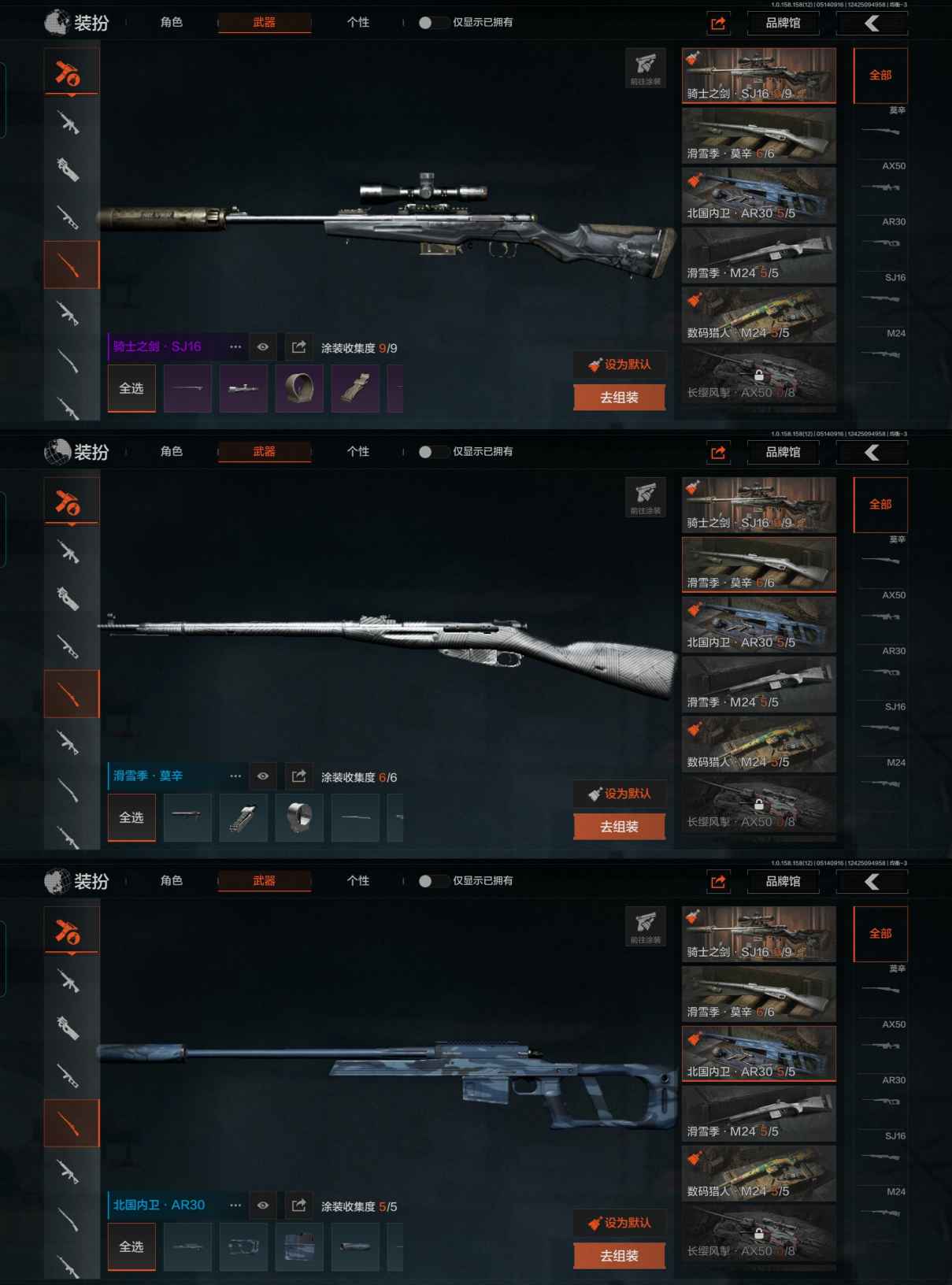Viewport: 952px width, 1285px height.
Task: Select the suppressor ring part in SJ16 parts row
Action: coord(299,388)
